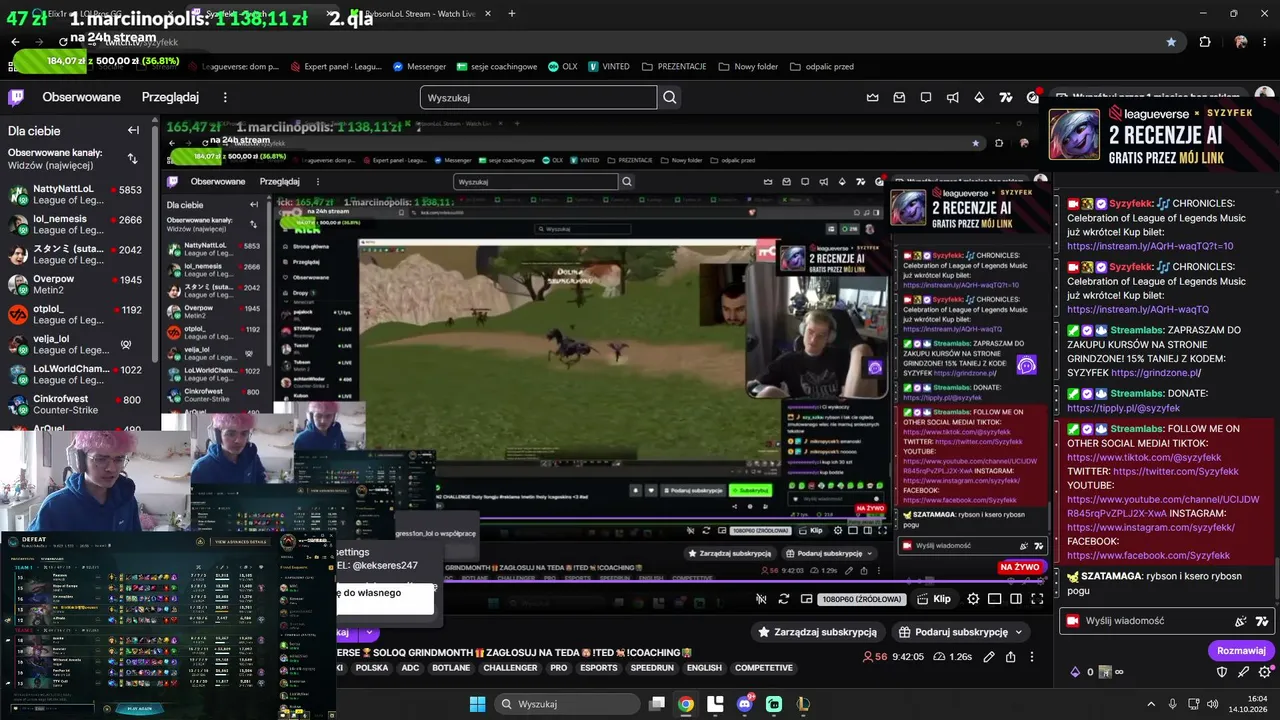Enter fullscreen on the video player
Viewport: 1280px width, 720px height.
pyautogui.click(x=1037, y=599)
